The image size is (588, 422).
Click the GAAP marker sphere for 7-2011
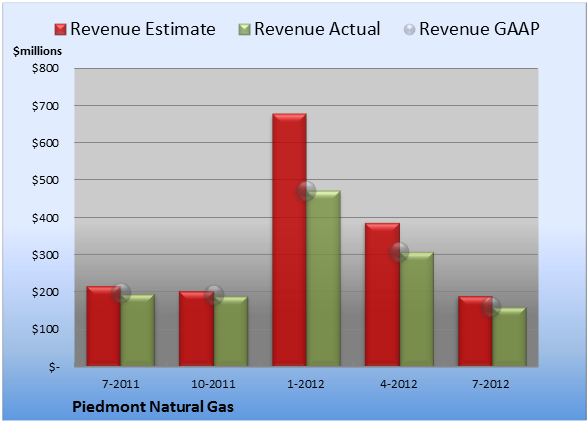(121, 293)
